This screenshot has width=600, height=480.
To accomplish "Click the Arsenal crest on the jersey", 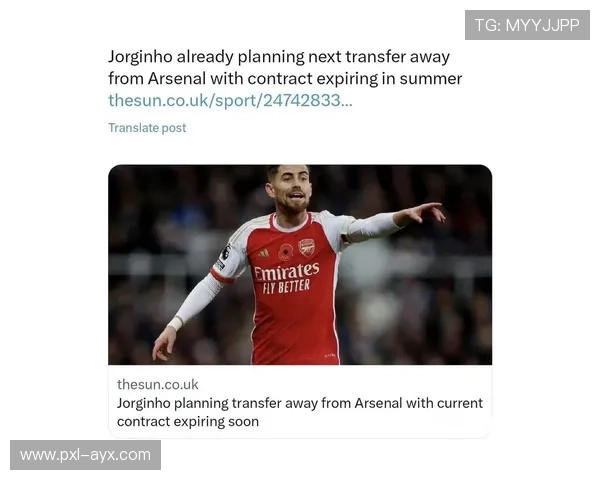I will point(307,247).
